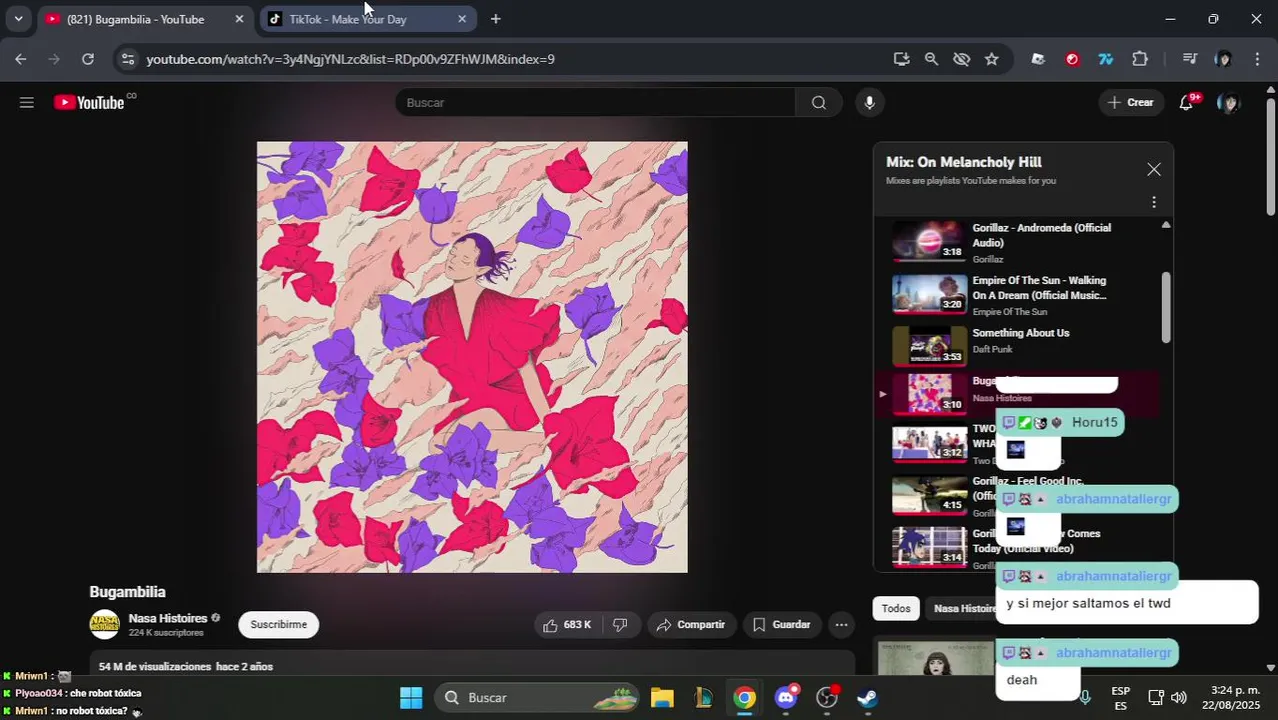The width and height of the screenshot is (1278, 720).
Task: Open the YouTube account avatar menu
Action: pos(1228,102)
